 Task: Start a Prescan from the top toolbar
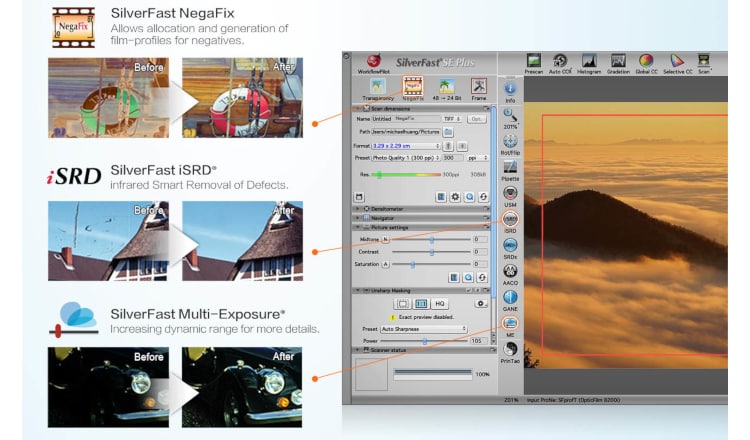click(x=533, y=61)
